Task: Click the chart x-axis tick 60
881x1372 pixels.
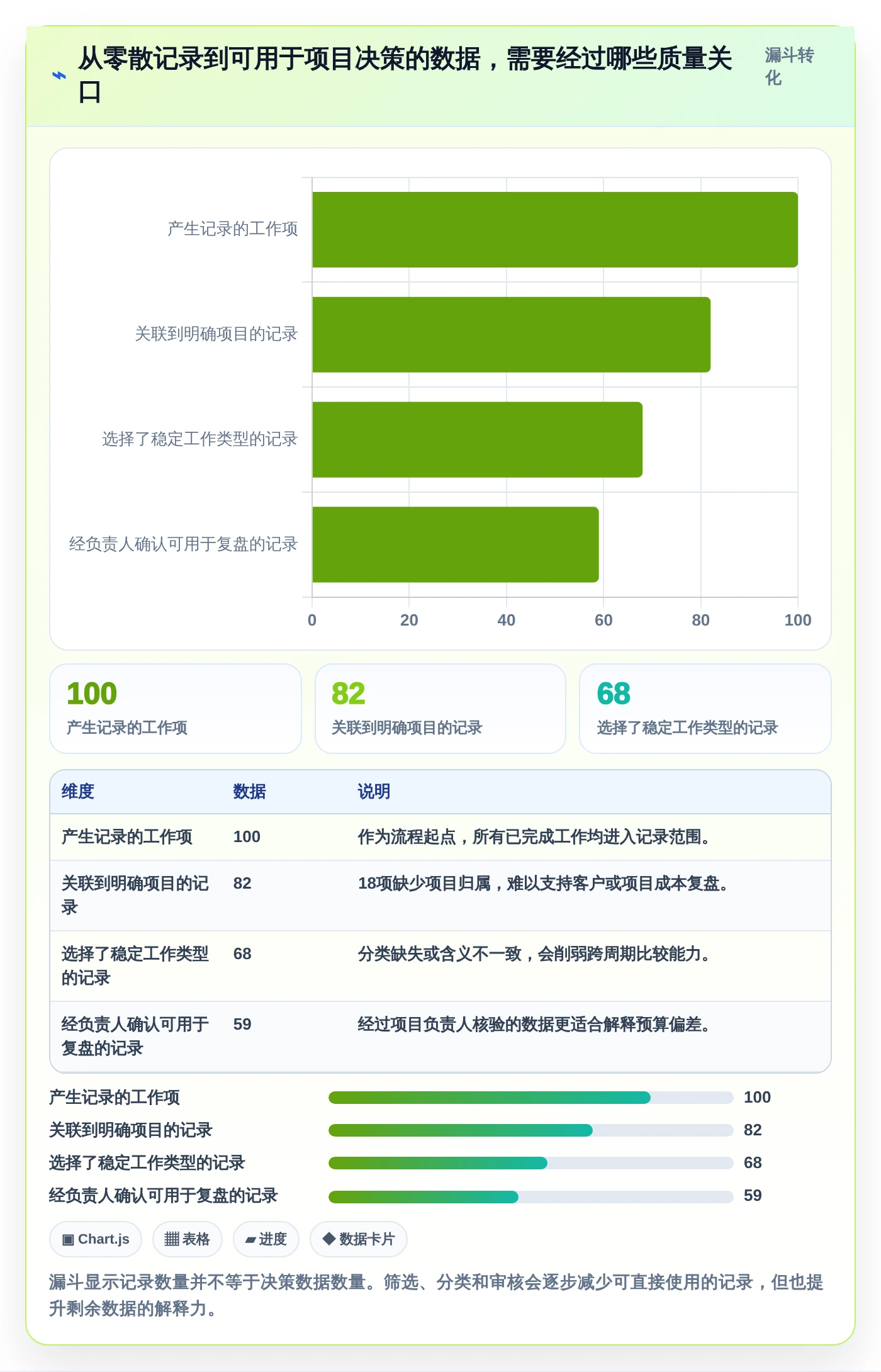Action: pos(603,620)
